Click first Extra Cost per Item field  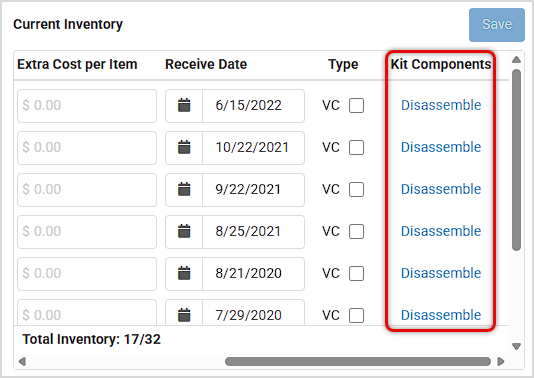(87, 106)
